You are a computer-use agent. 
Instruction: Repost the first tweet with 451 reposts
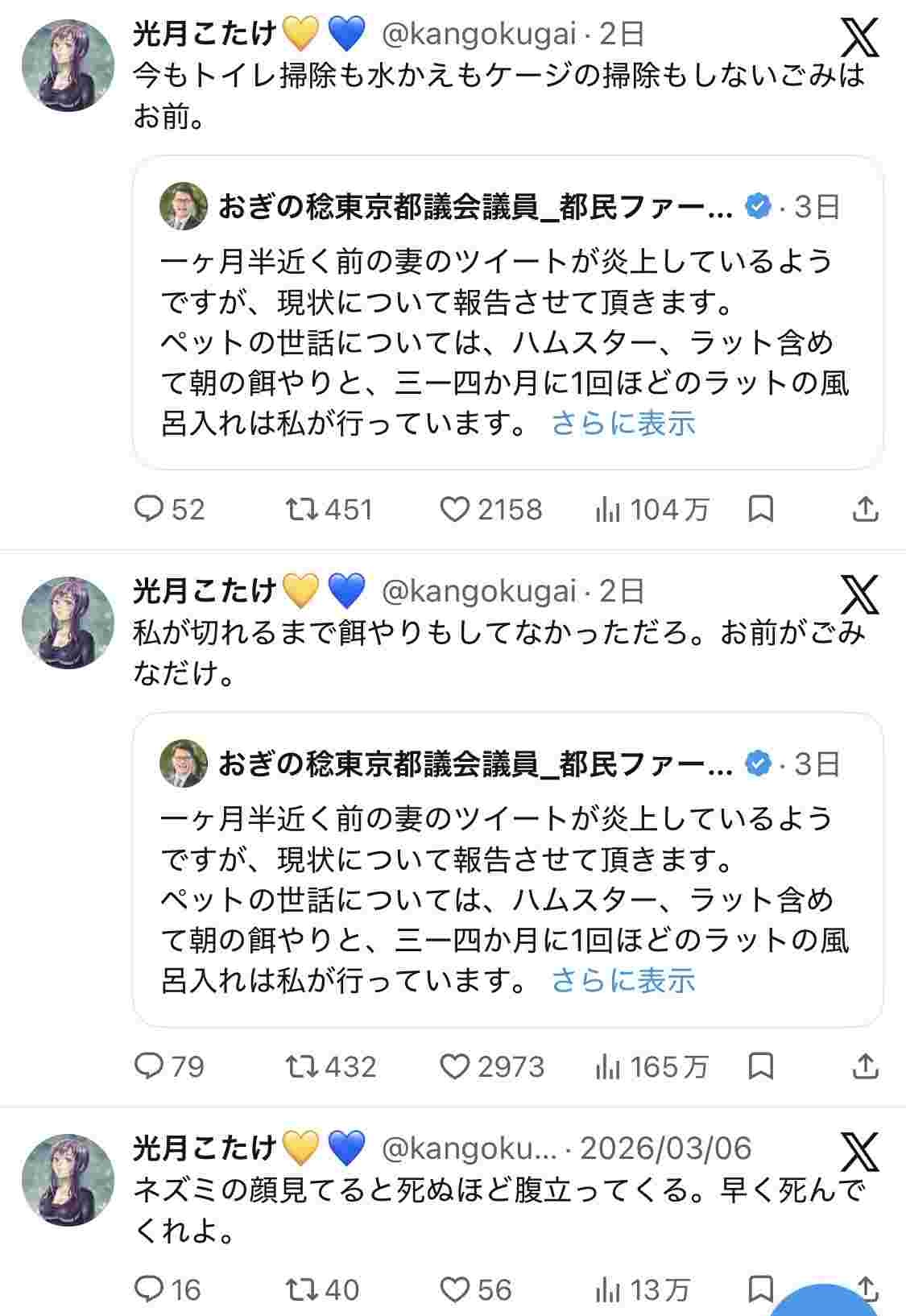point(302,509)
